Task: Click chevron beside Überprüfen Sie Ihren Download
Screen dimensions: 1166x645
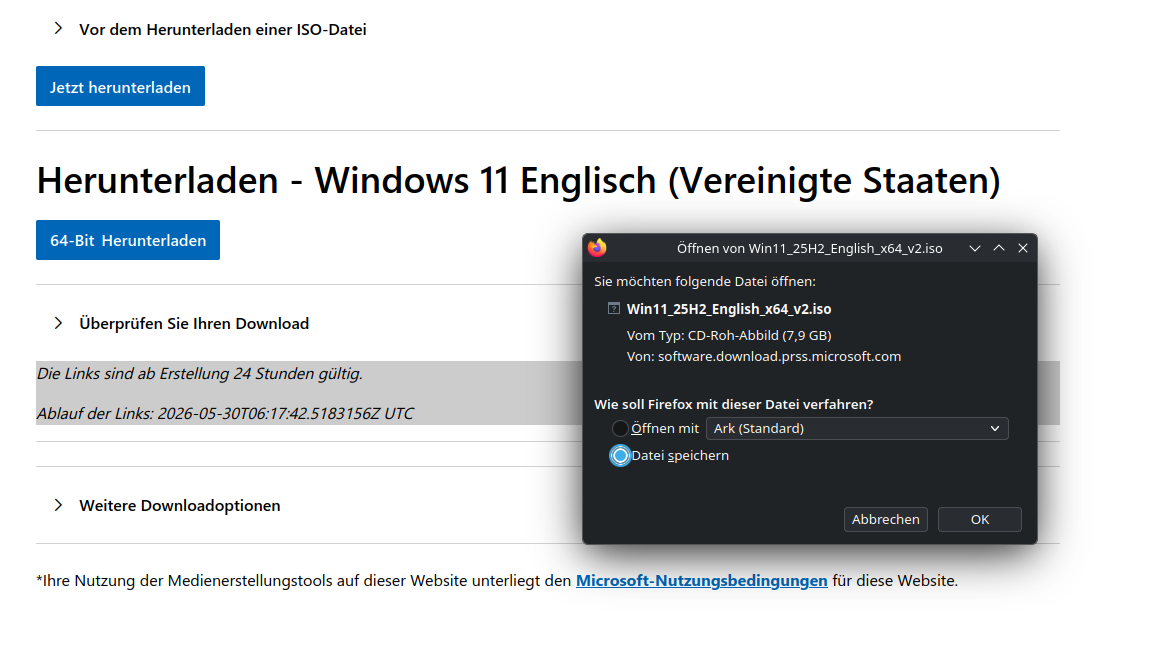Action: click(x=58, y=323)
